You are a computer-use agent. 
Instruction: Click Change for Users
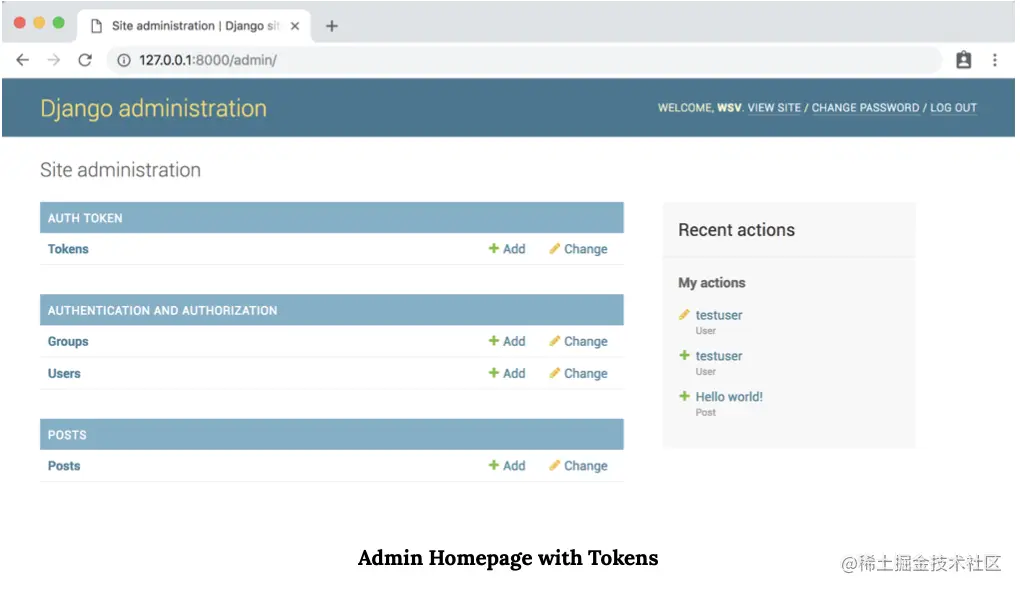coord(578,373)
